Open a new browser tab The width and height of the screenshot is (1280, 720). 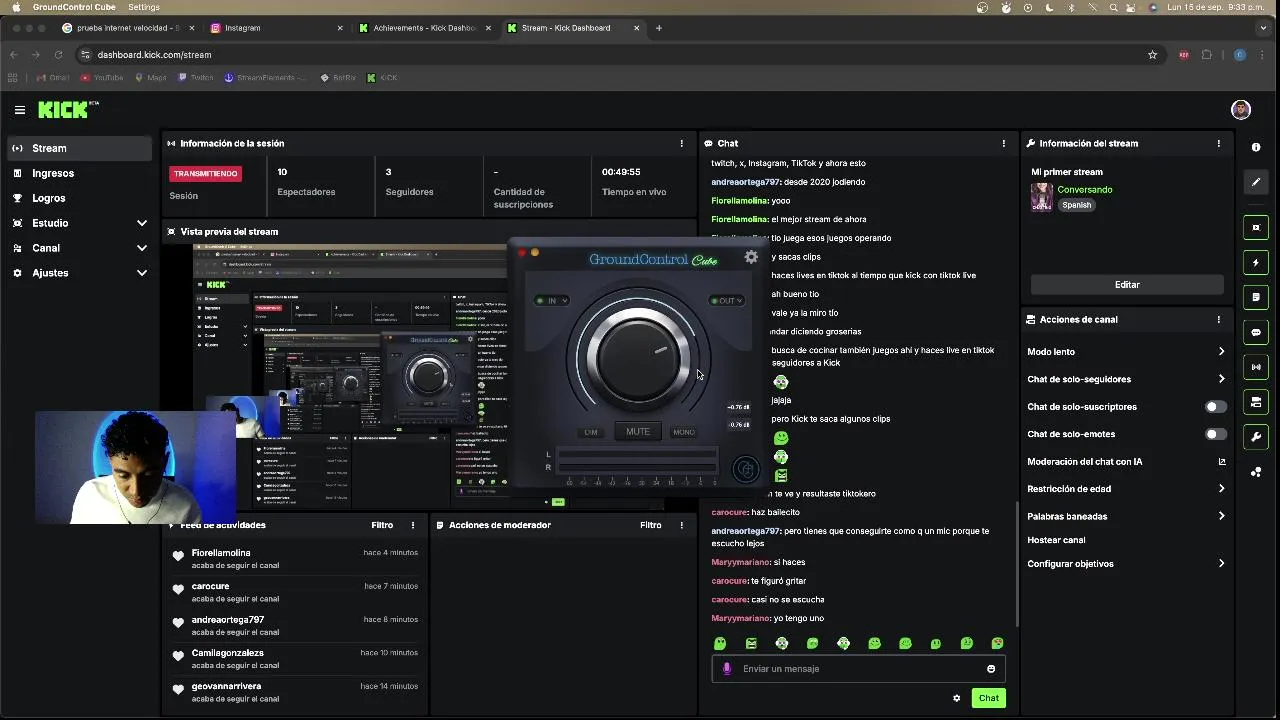(659, 28)
